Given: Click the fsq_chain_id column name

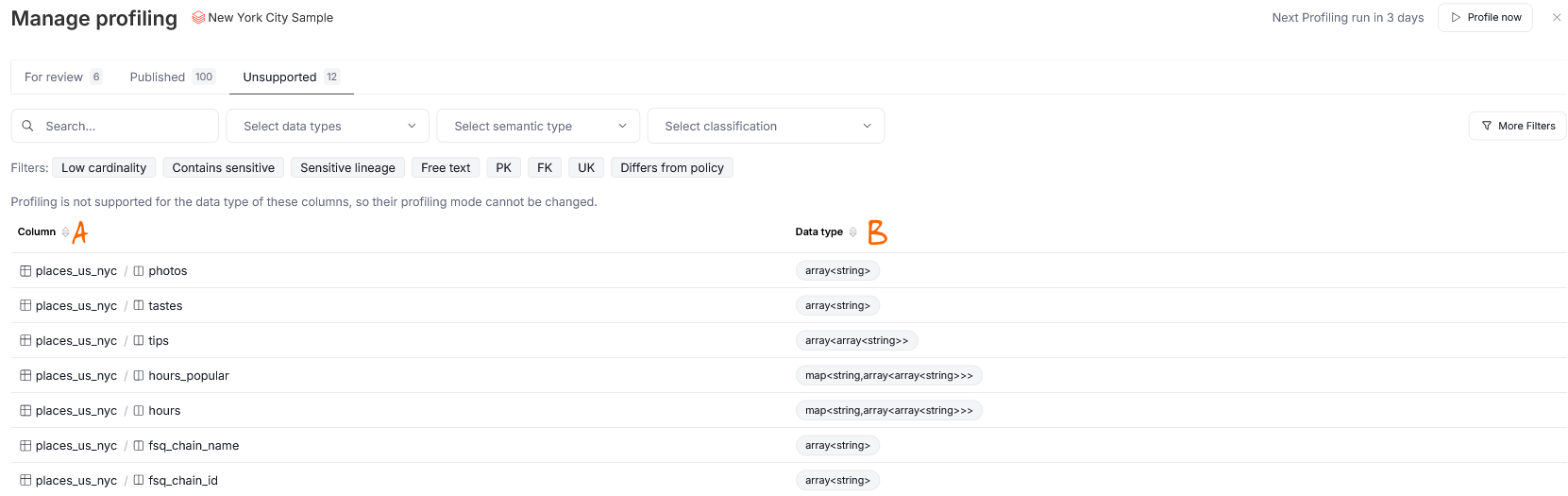Looking at the screenshot, I should click(x=183, y=481).
